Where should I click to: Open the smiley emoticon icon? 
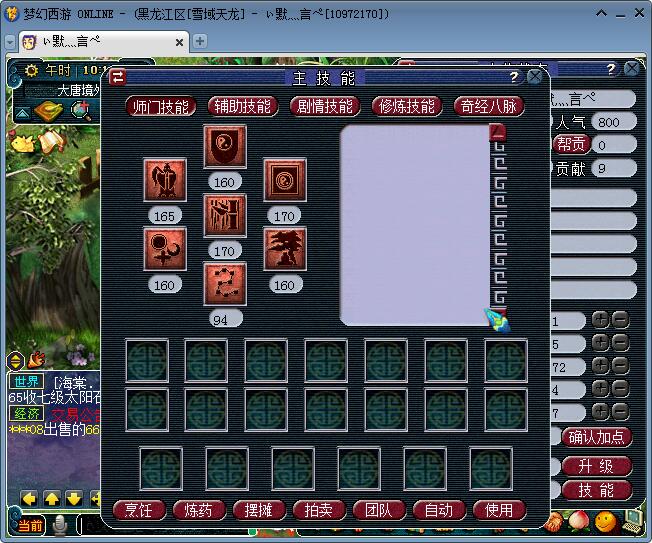(605, 521)
